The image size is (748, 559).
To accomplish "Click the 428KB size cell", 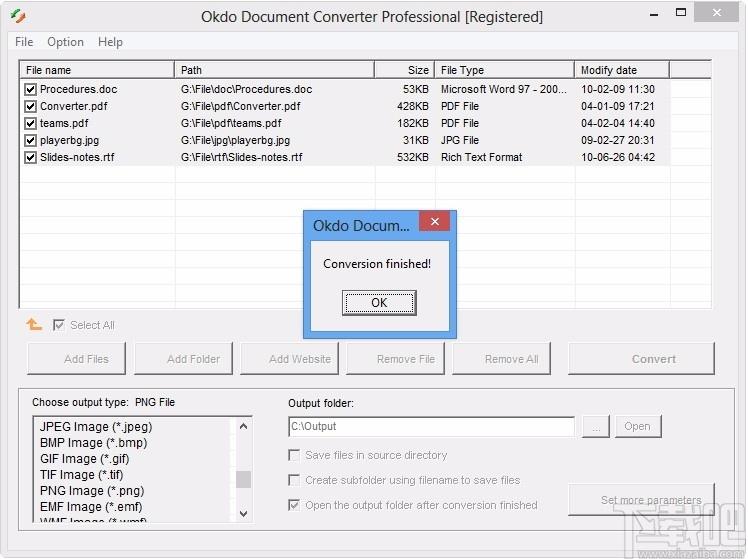I will click(x=413, y=106).
